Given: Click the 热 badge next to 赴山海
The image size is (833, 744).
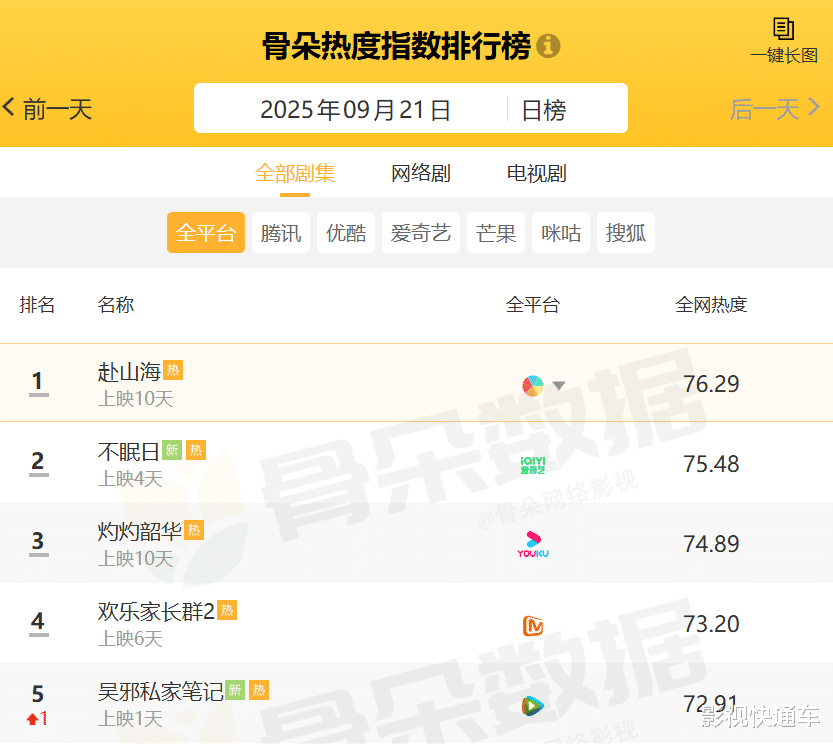Looking at the screenshot, I should (x=173, y=370).
